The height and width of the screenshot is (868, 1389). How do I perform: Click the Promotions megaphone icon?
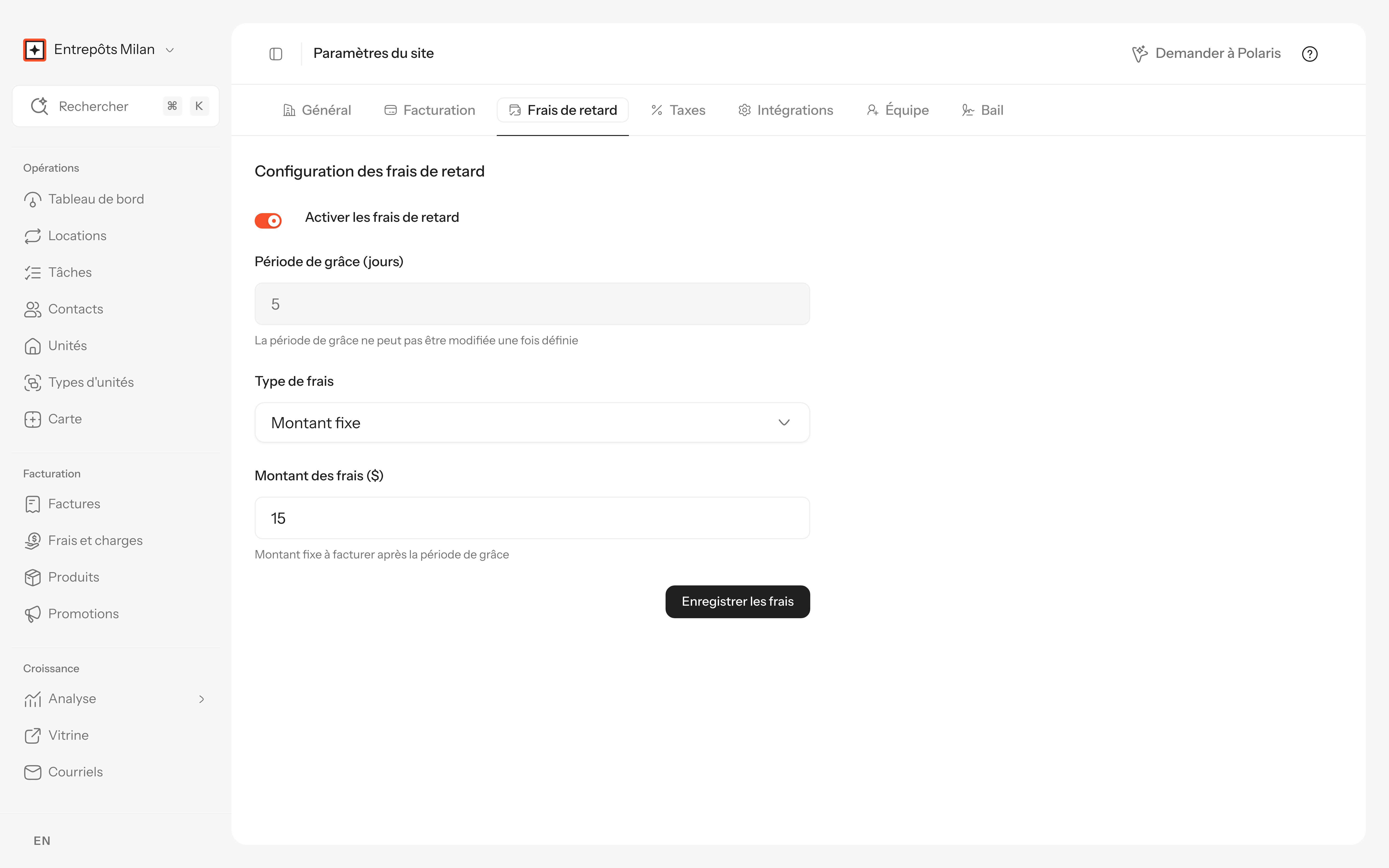[33, 614]
